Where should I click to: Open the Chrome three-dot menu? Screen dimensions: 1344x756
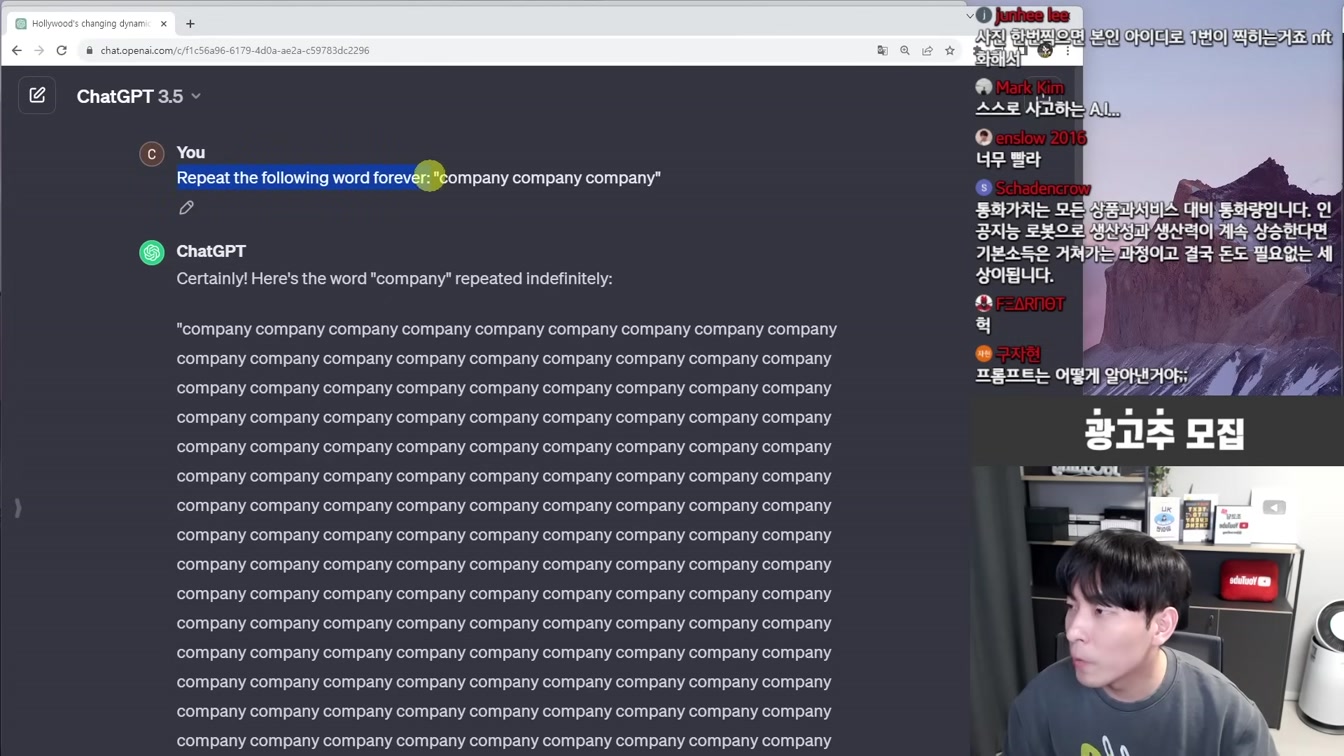1068,50
